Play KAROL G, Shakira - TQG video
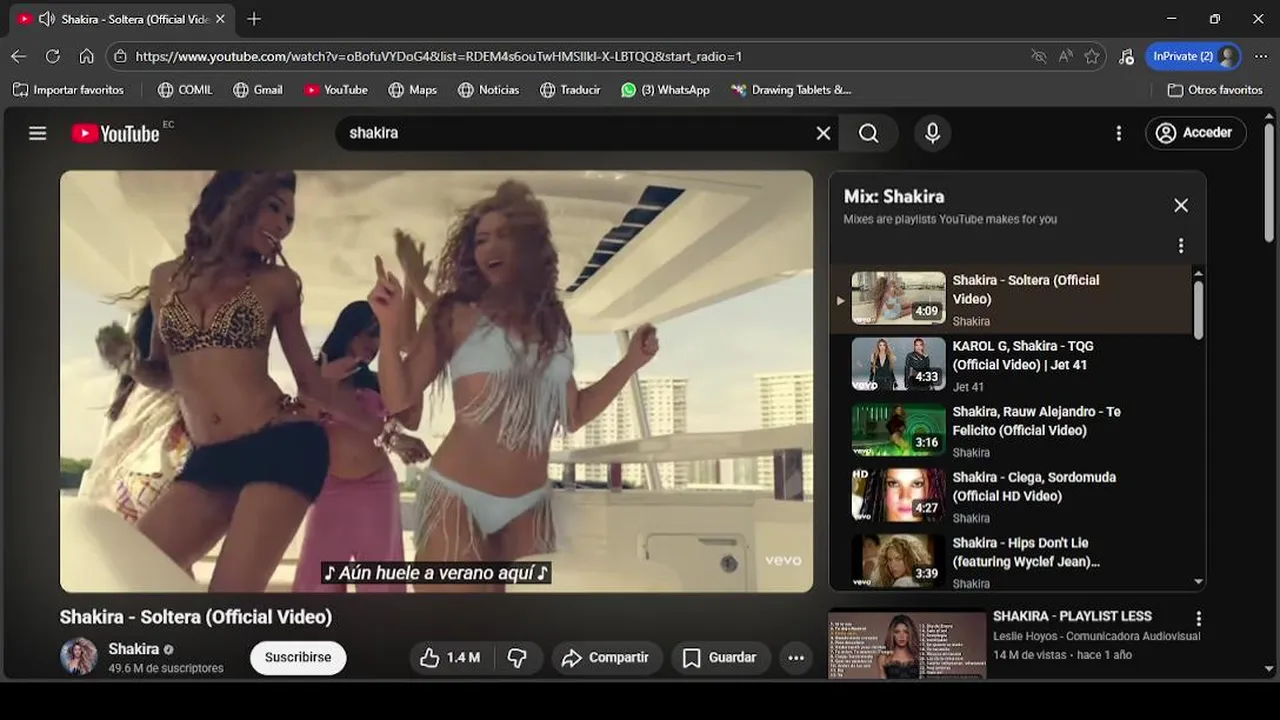 [x=1010, y=365]
